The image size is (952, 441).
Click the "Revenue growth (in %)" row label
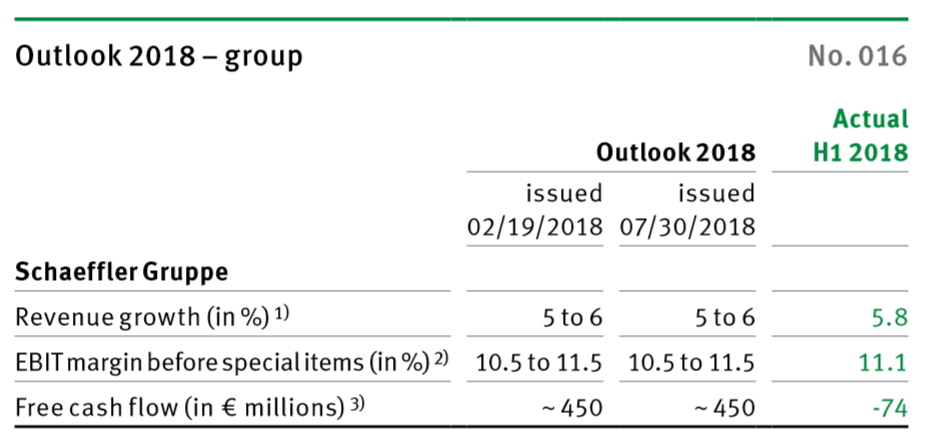click(x=142, y=318)
